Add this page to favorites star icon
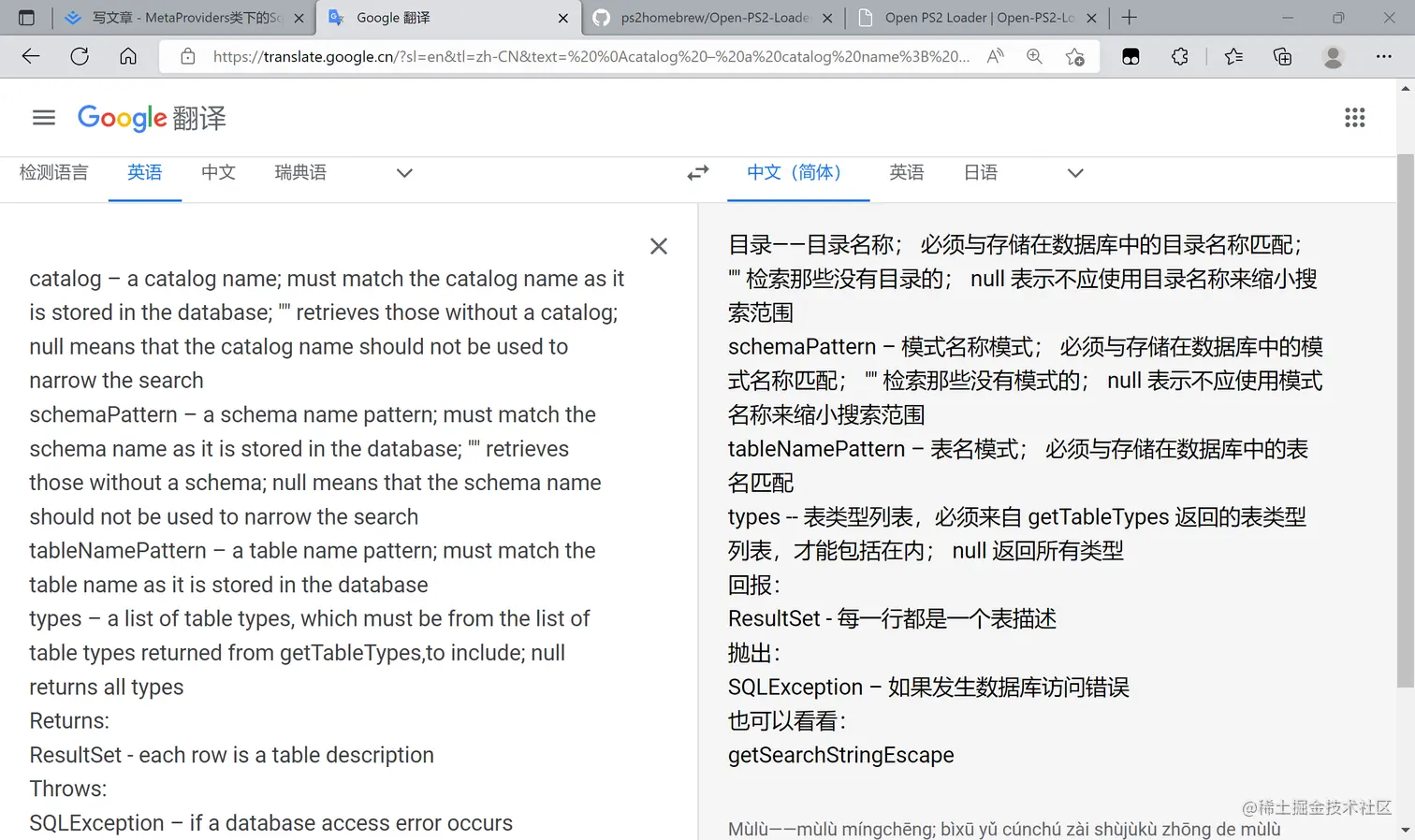The width and height of the screenshot is (1415, 840). click(x=1075, y=56)
